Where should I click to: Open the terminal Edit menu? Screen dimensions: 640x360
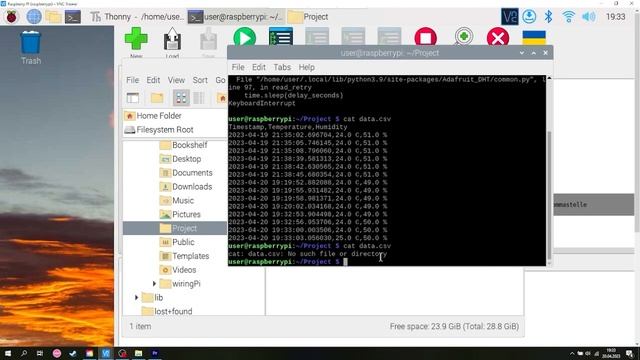pos(259,67)
